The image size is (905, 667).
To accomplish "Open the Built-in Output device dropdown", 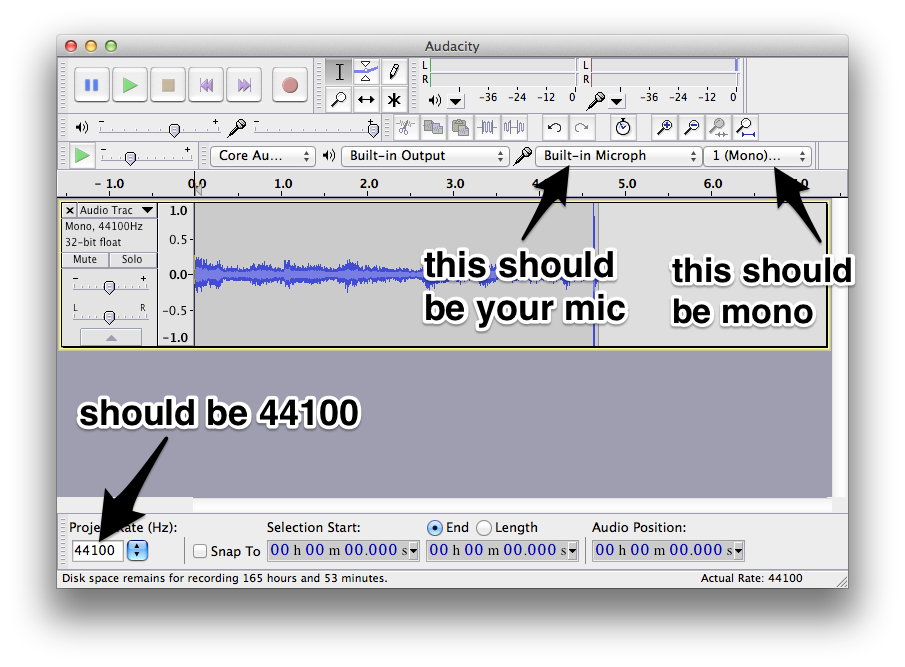I will 425,156.
